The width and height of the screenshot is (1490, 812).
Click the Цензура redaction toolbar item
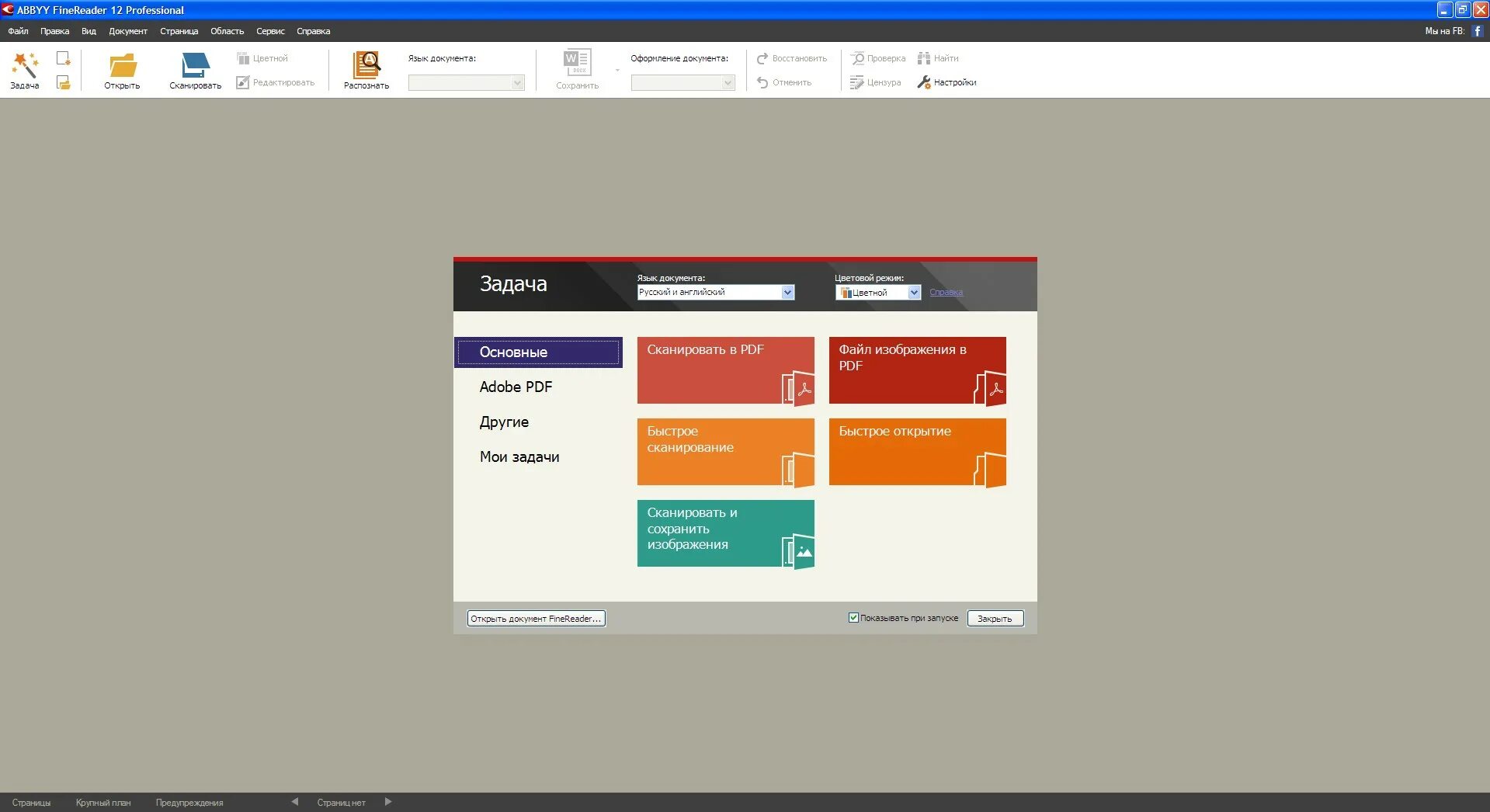coord(876,82)
